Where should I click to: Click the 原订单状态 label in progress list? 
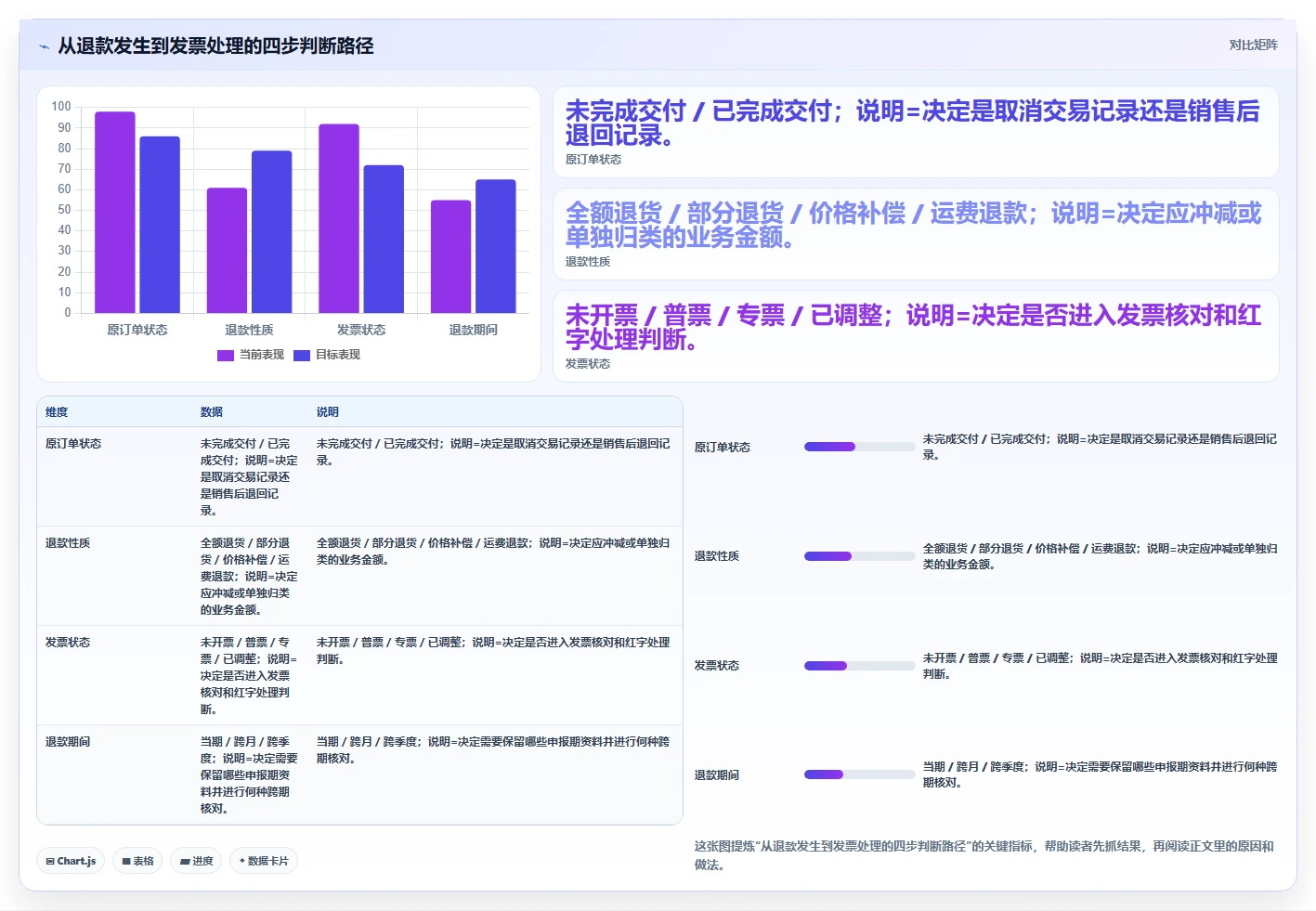[x=723, y=448]
